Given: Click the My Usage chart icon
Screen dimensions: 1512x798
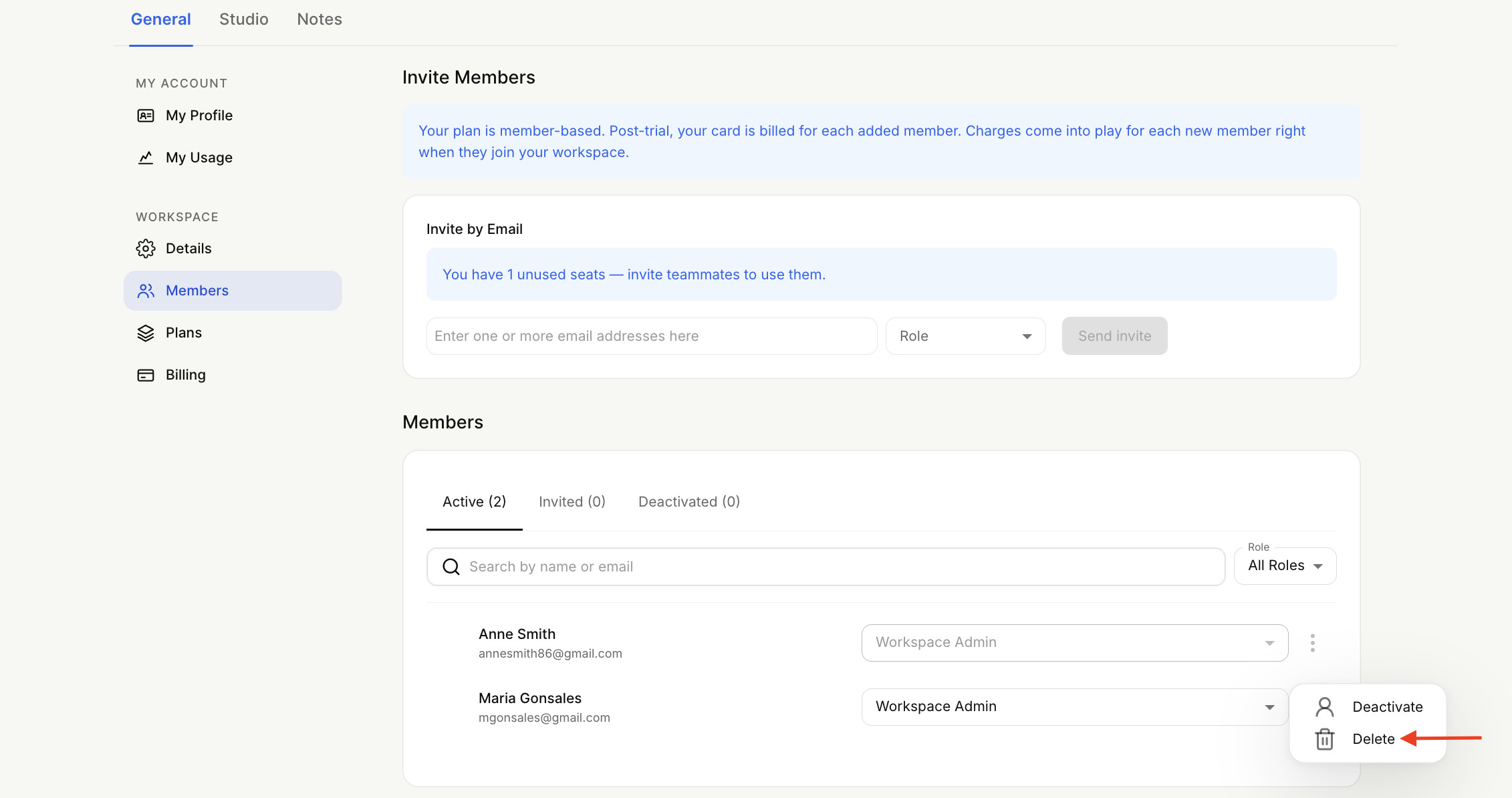Looking at the screenshot, I should point(146,158).
